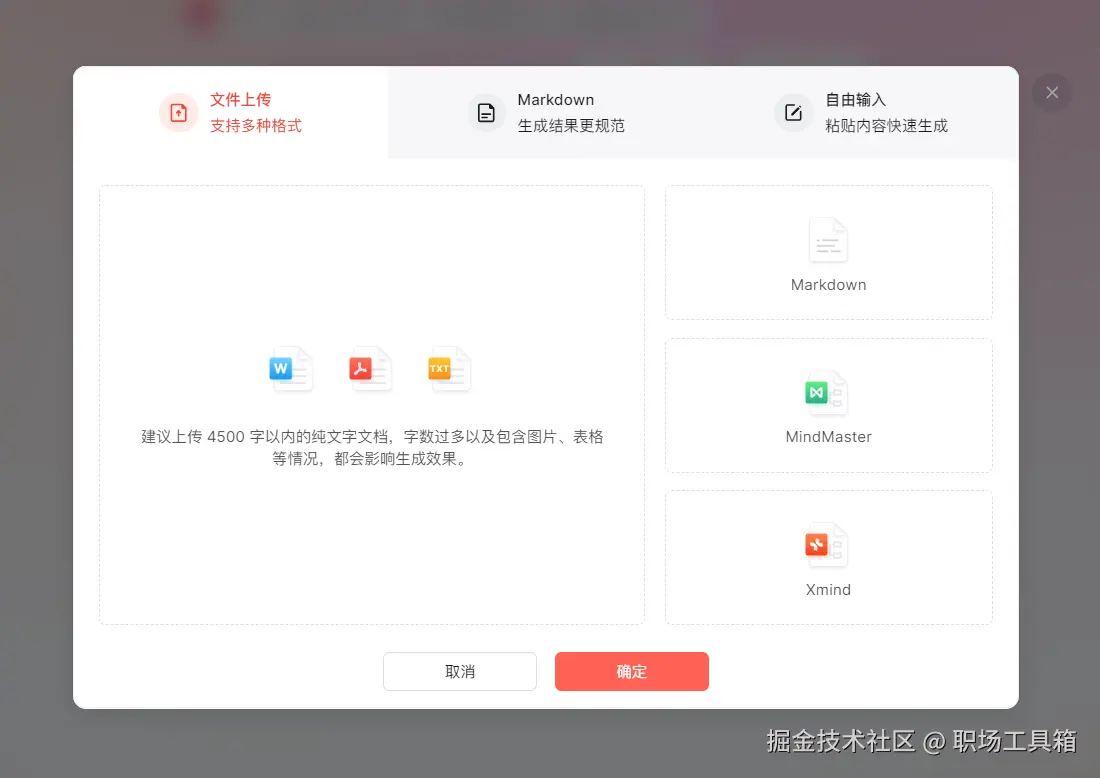The width and height of the screenshot is (1100, 778).
Task: Click the file upload drop area
Action: click(371, 403)
